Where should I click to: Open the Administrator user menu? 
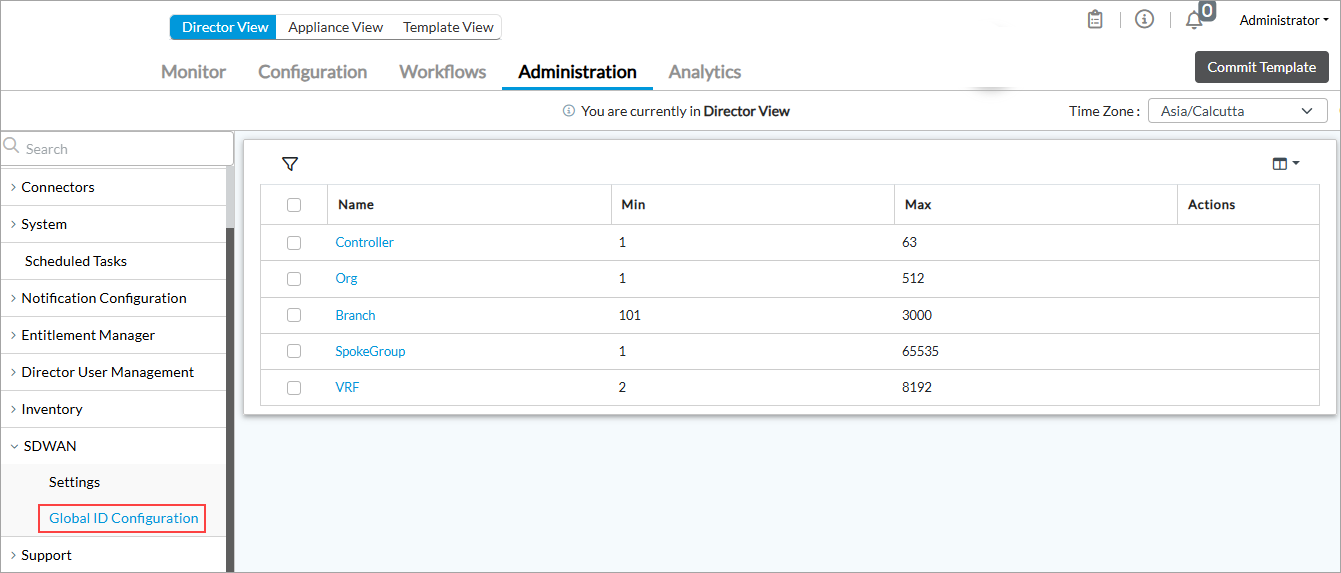[x=1284, y=20]
